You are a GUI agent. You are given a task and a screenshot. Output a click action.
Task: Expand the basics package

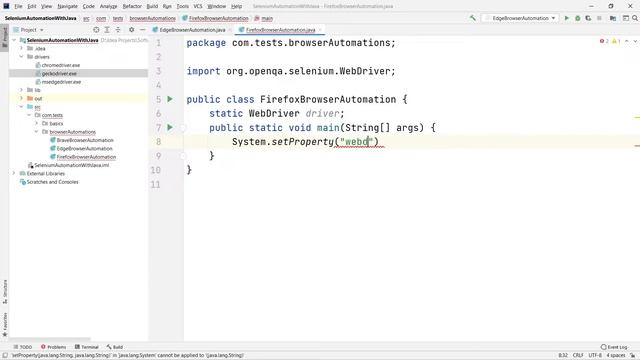point(36,123)
